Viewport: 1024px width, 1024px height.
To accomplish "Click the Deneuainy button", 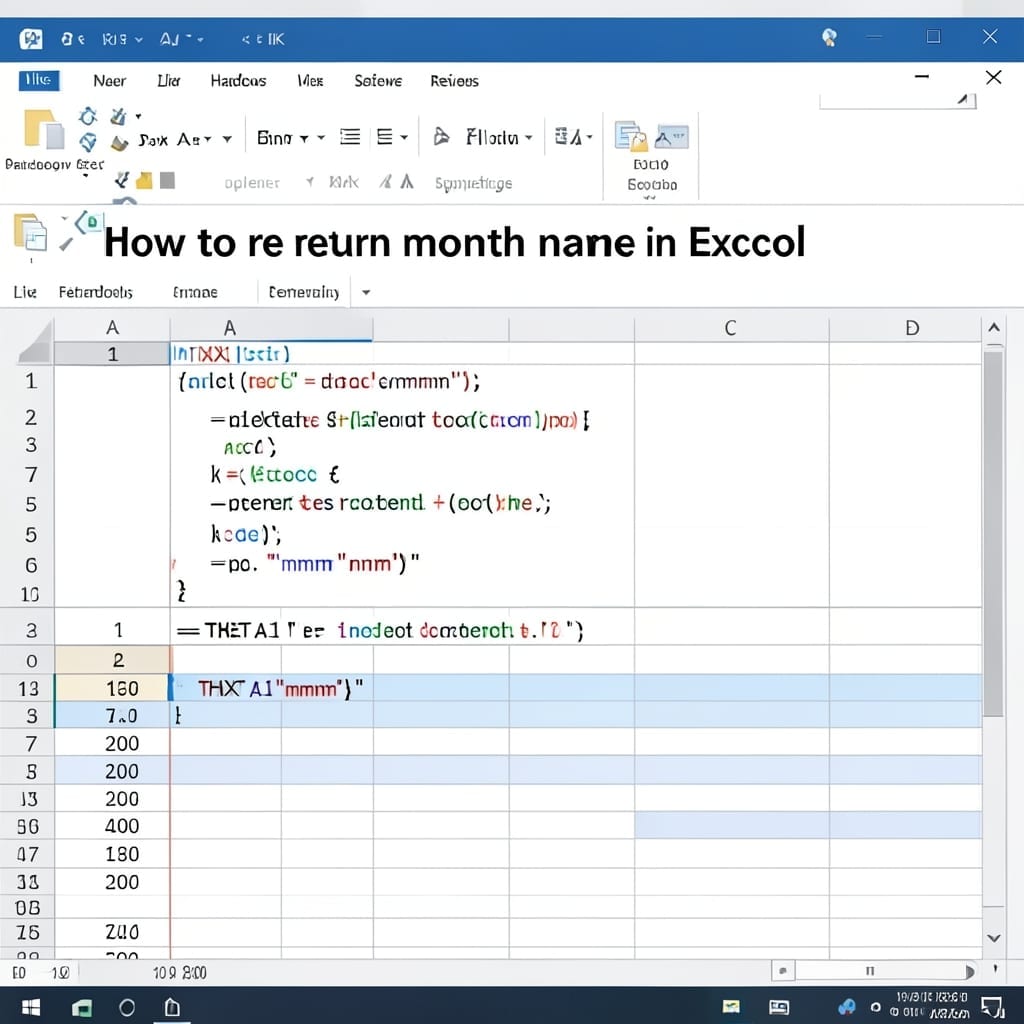I will [x=304, y=292].
